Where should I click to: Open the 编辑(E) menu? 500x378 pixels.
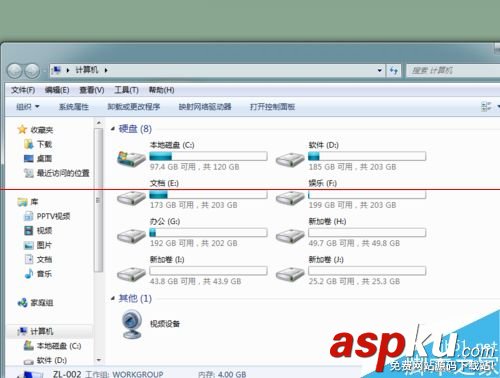pos(57,90)
